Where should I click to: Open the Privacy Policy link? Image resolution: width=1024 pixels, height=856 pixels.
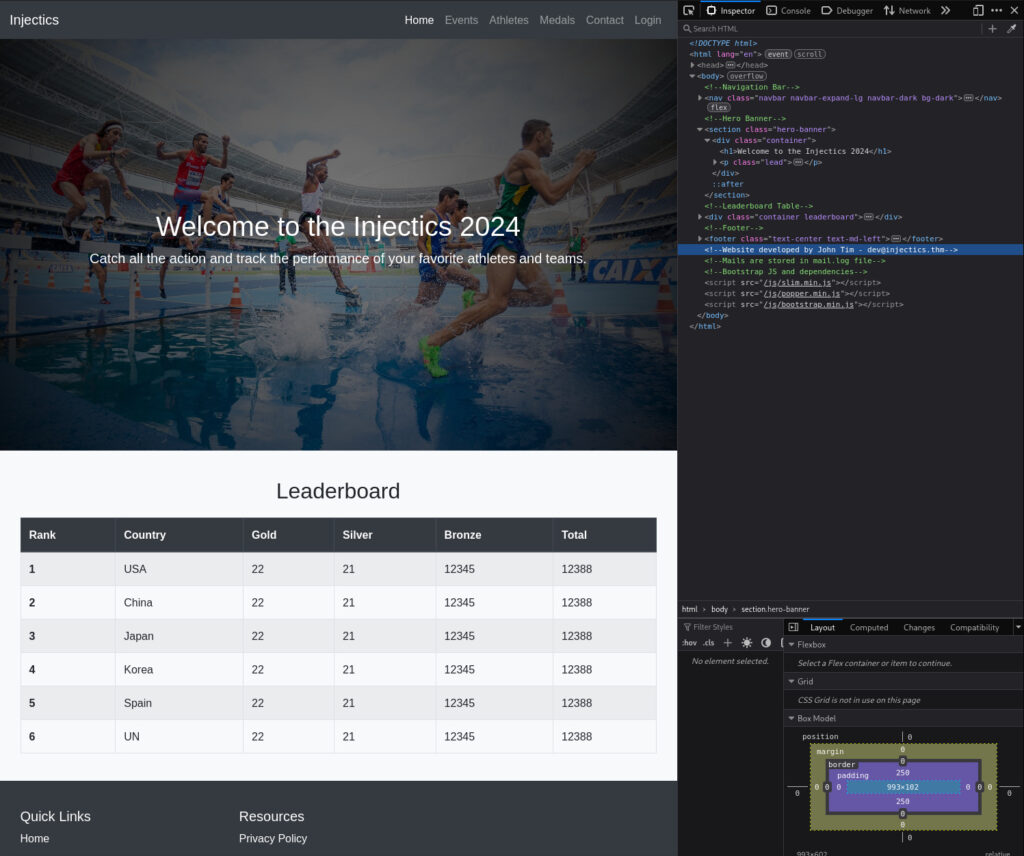point(273,838)
